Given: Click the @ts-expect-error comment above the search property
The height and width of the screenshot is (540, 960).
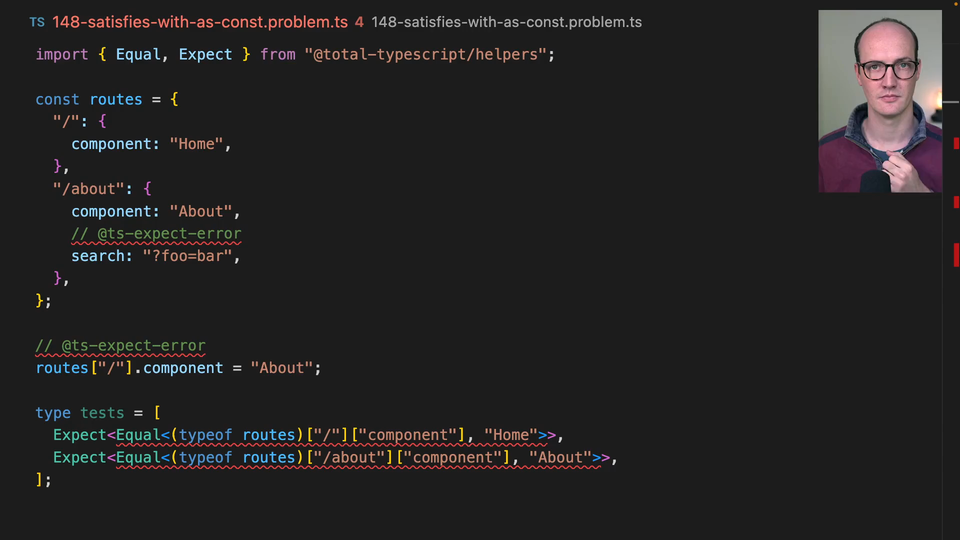Looking at the screenshot, I should (156, 234).
